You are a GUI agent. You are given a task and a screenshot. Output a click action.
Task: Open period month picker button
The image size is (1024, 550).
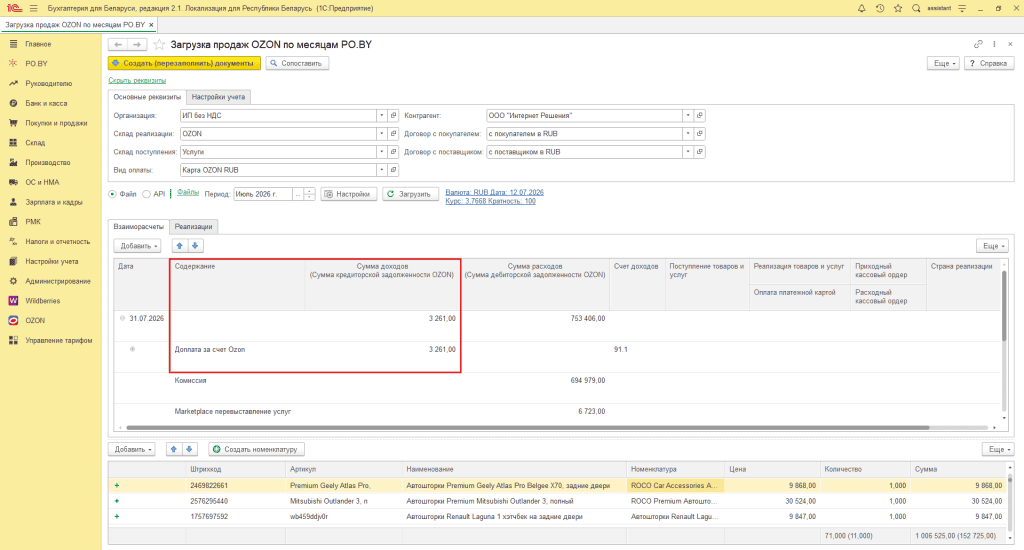tap(298, 194)
